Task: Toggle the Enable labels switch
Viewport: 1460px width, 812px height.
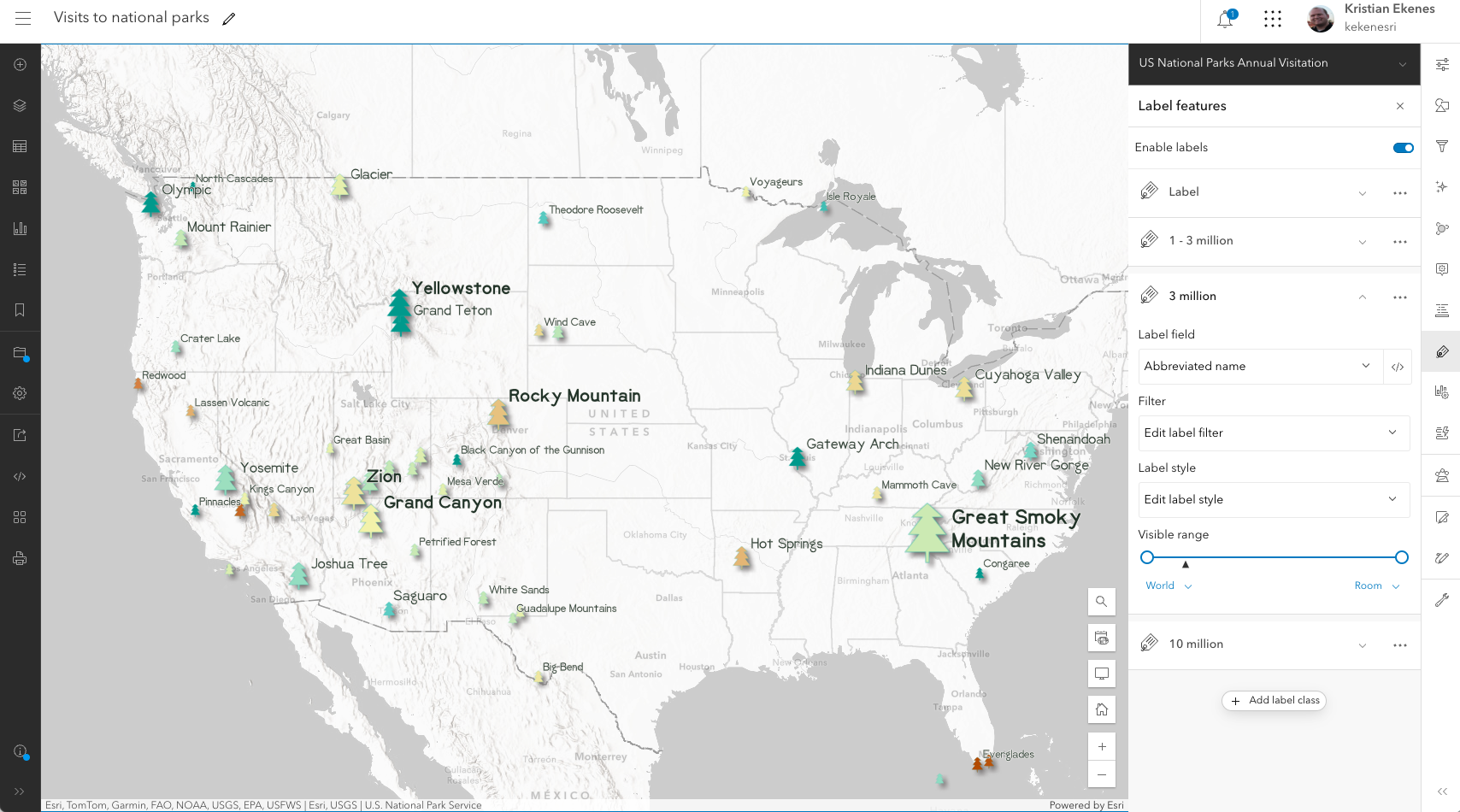Action: [1403, 148]
